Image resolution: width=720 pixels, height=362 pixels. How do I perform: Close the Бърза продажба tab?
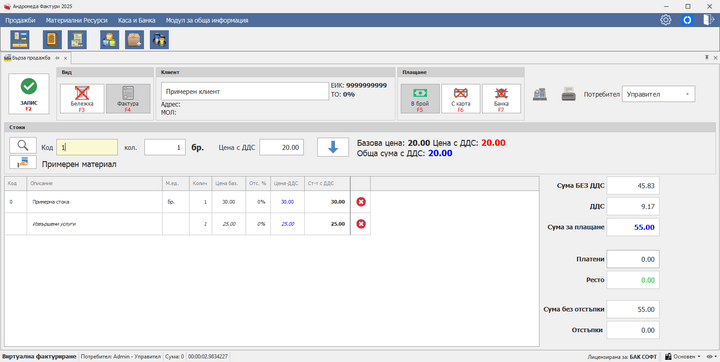[65, 58]
